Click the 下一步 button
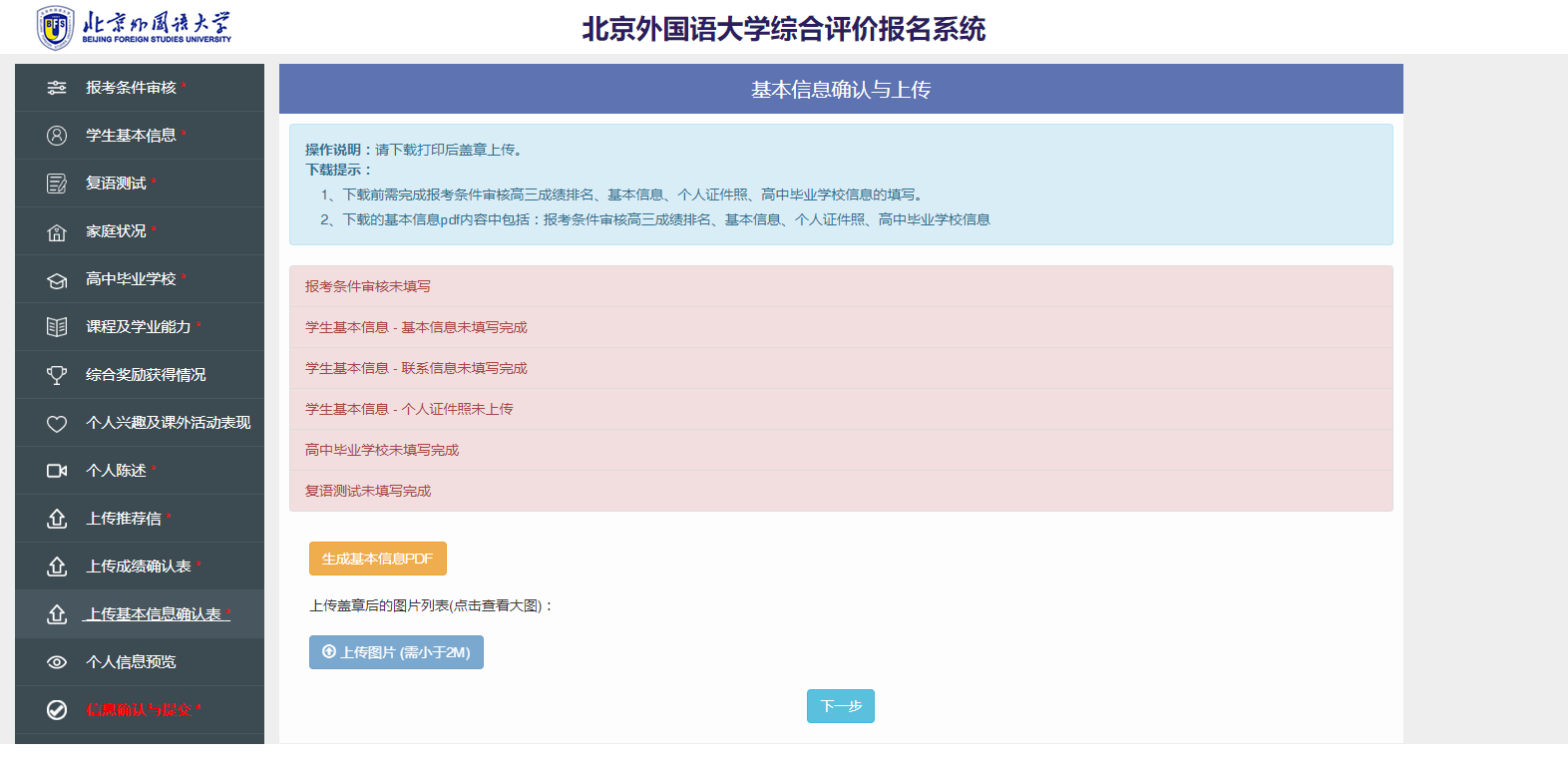Screen dimensions: 1568x758 point(841,706)
